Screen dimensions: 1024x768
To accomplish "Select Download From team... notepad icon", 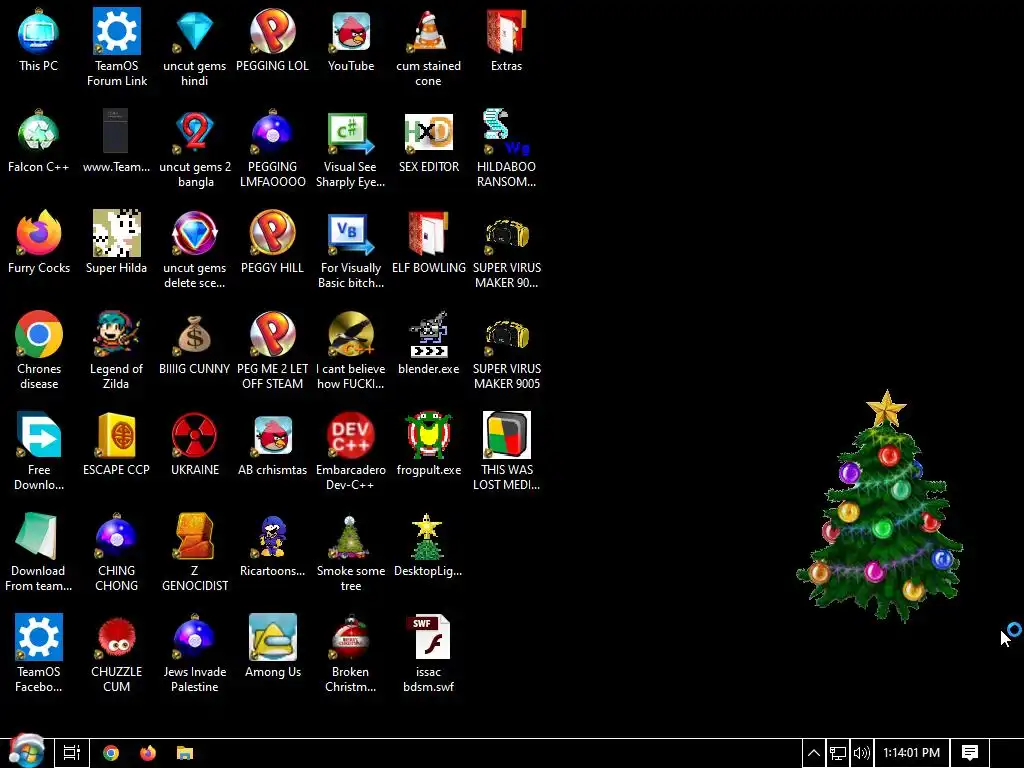I will [39, 536].
